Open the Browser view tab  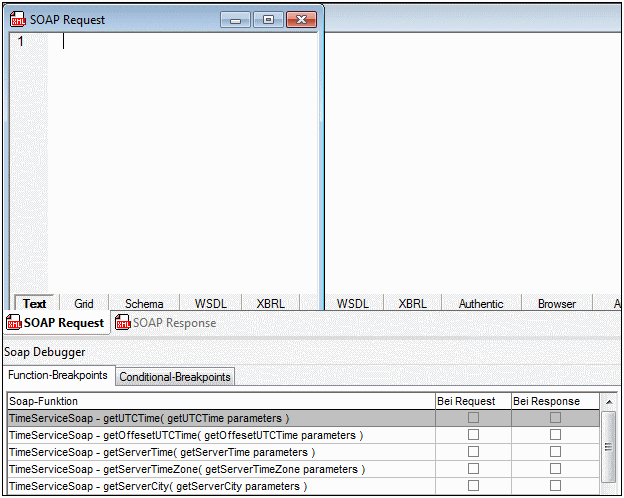tap(557, 304)
